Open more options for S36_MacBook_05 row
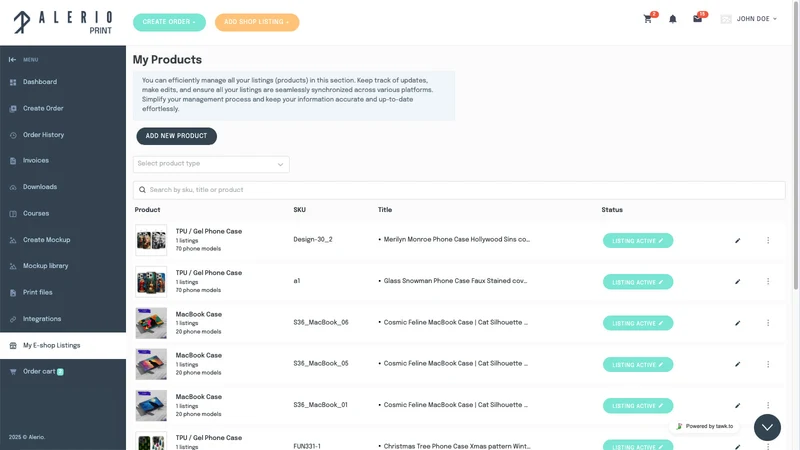 pyautogui.click(x=768, y=364)
